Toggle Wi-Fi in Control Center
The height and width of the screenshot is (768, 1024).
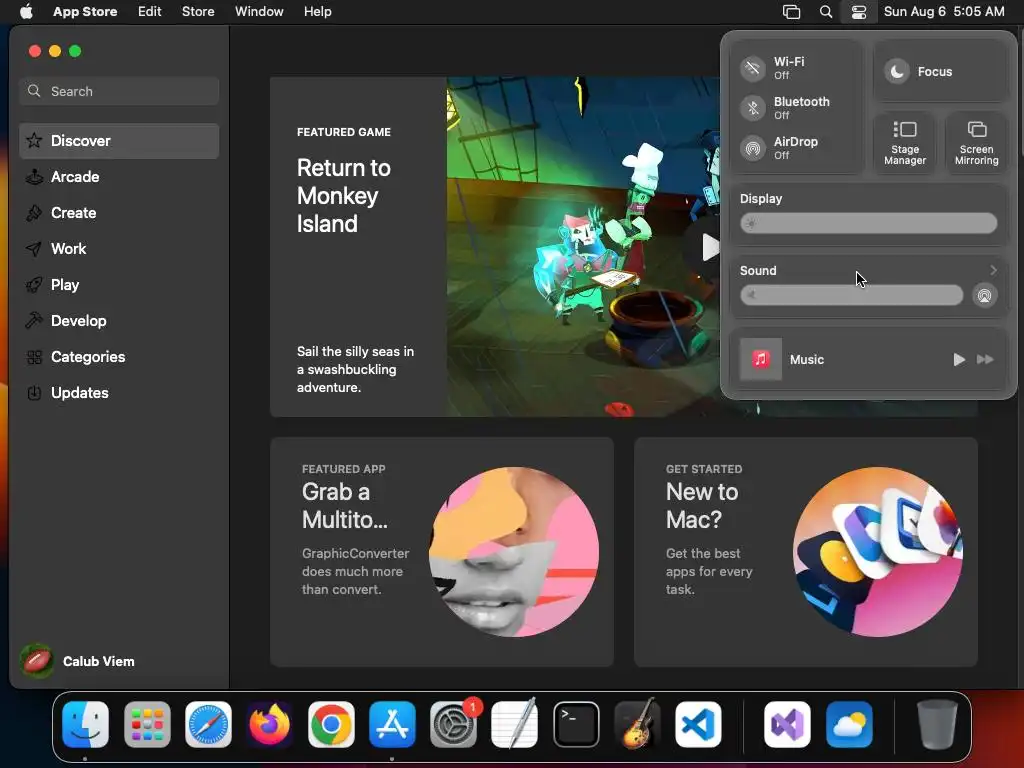752,68
